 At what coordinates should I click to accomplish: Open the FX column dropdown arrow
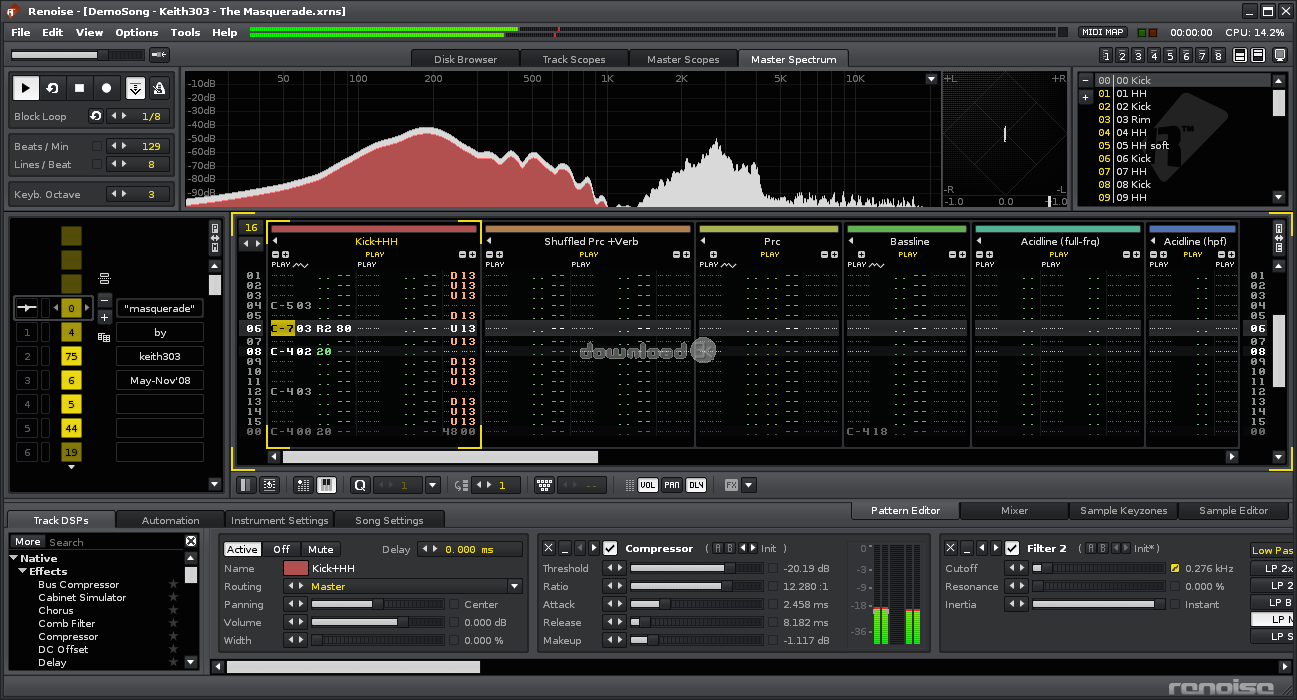749,485
